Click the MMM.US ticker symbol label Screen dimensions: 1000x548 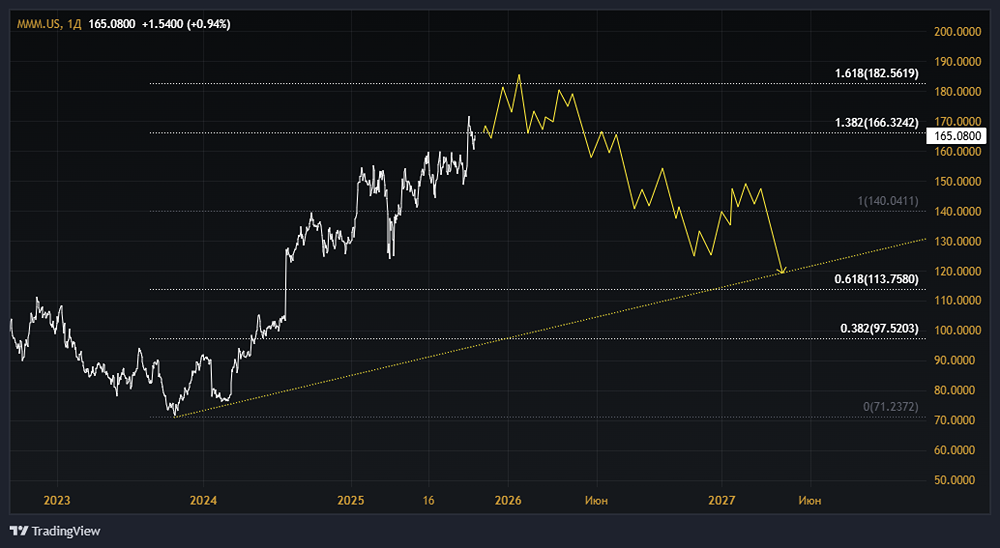(39, 24)
